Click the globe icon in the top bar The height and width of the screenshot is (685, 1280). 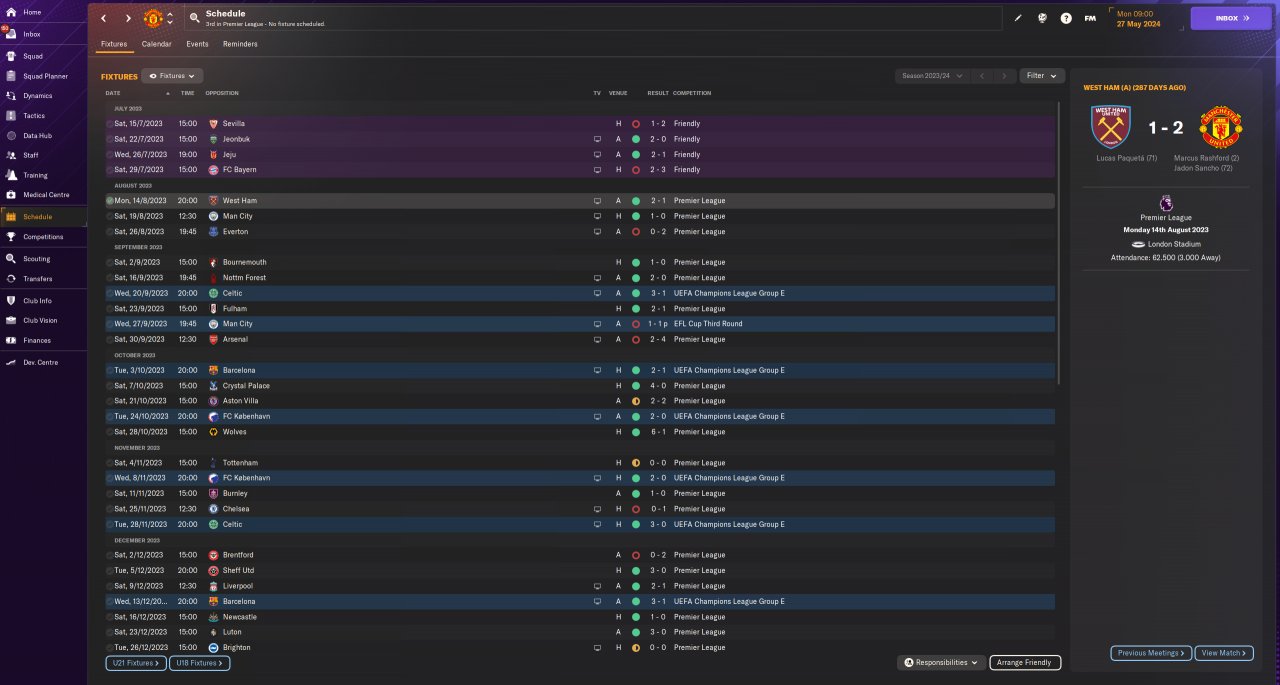click(x=1042, y=18)
